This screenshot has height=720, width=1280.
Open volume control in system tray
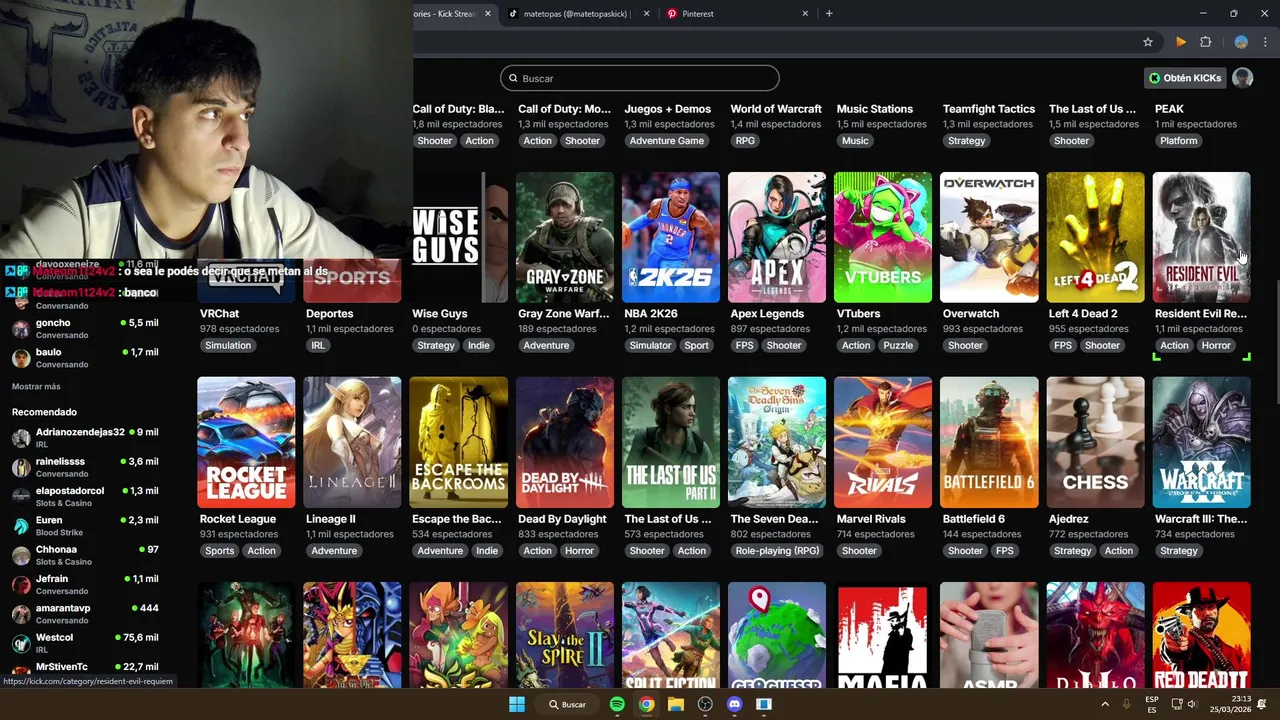1191,704
